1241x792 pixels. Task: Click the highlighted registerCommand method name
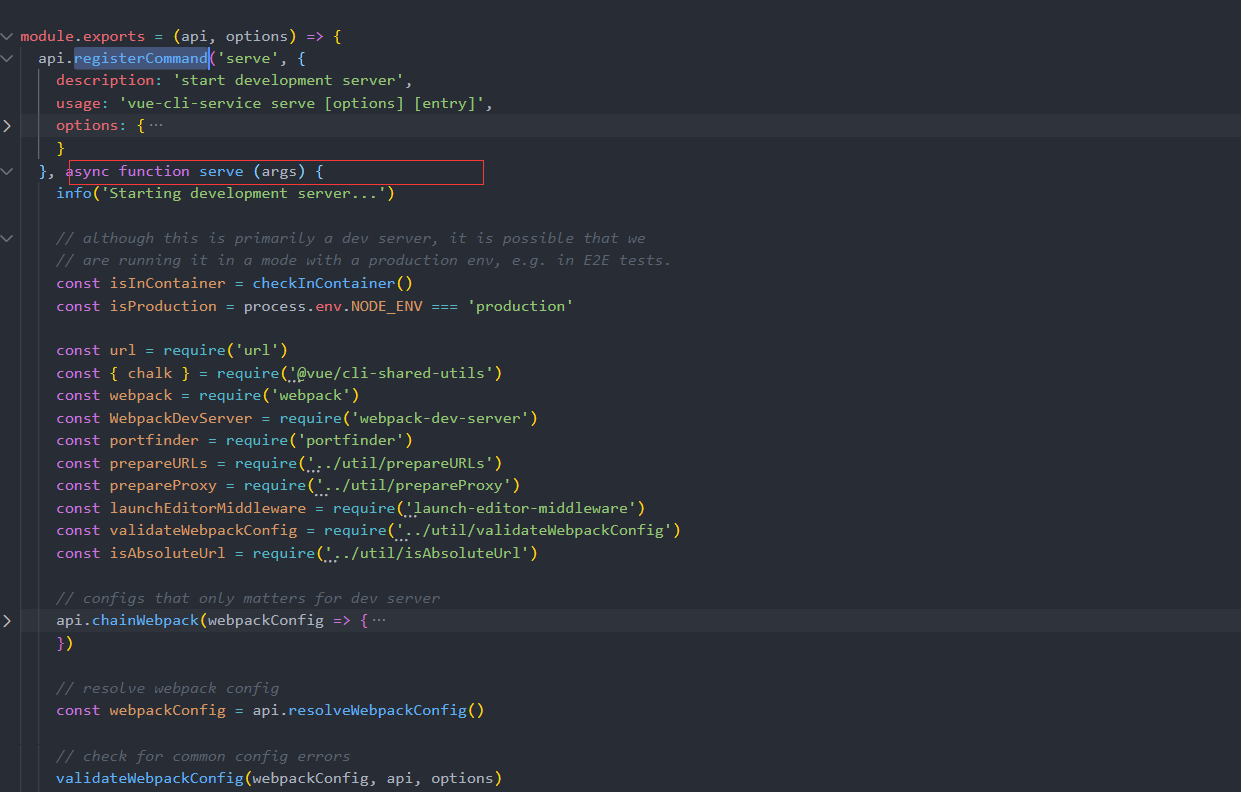141,58
